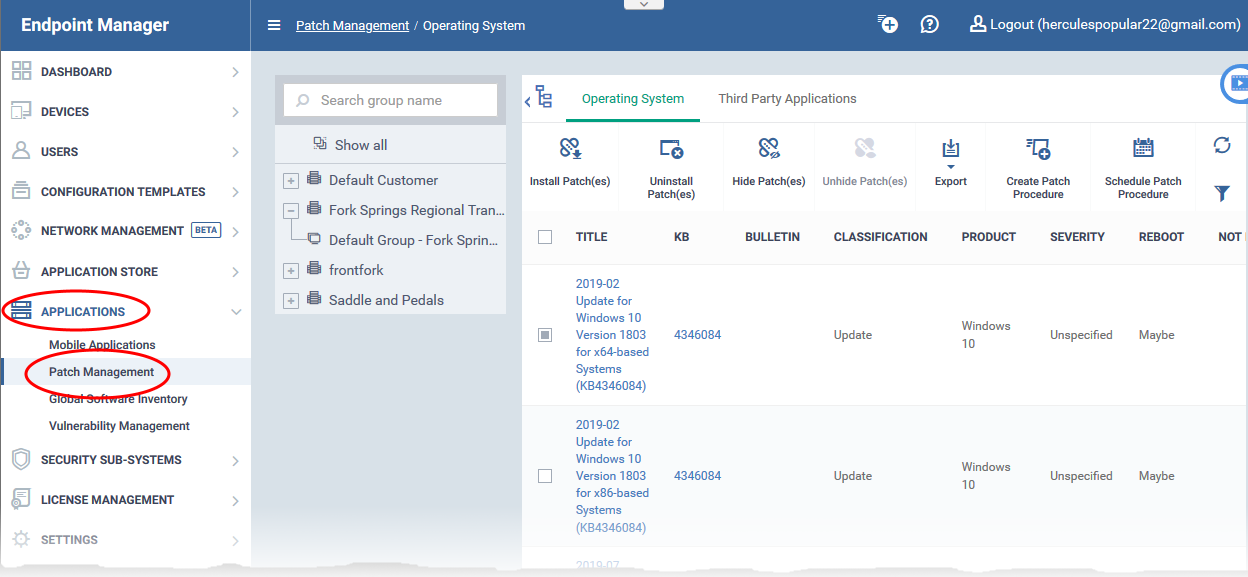Click Create Patch Procedure toolbar button

click(x=1038, y=168)
